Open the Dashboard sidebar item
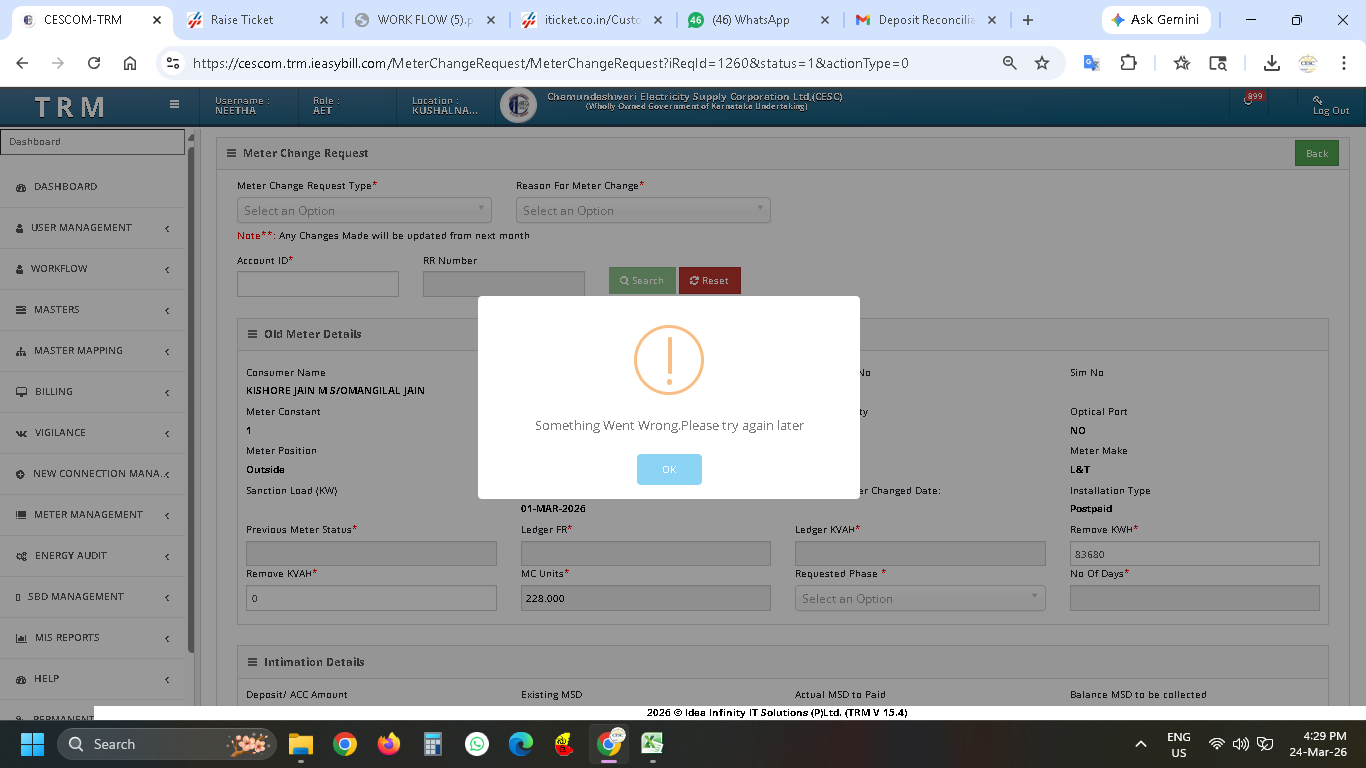1366x768 pixels. 93,187
